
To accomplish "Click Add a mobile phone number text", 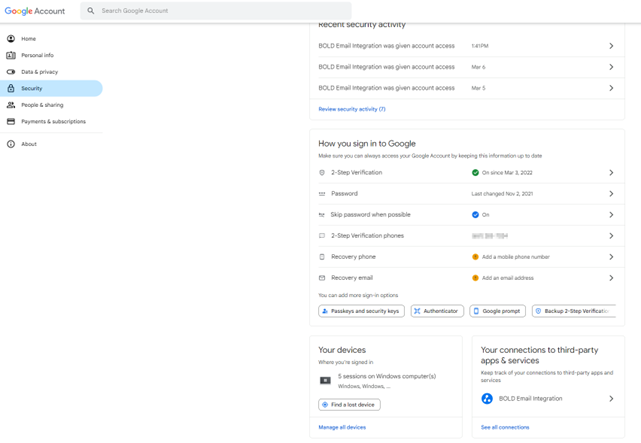I will [x=516, y=257].
